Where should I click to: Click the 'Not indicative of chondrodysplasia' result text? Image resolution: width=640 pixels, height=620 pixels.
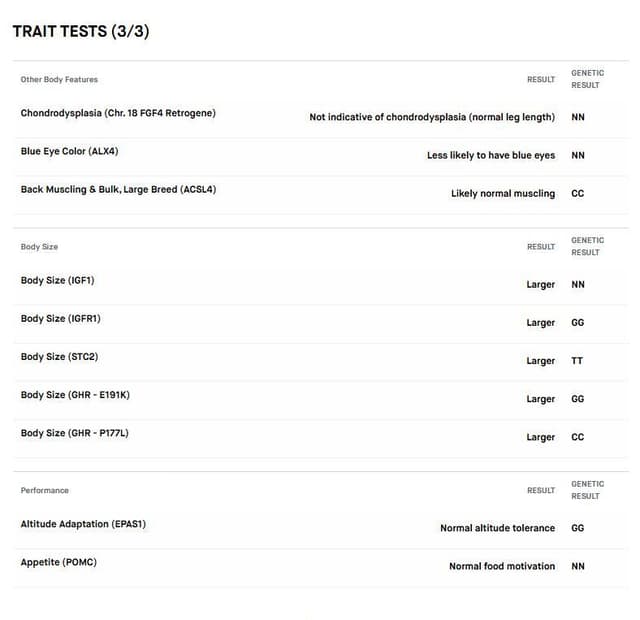pyautogui.click(x=432, y=117)
